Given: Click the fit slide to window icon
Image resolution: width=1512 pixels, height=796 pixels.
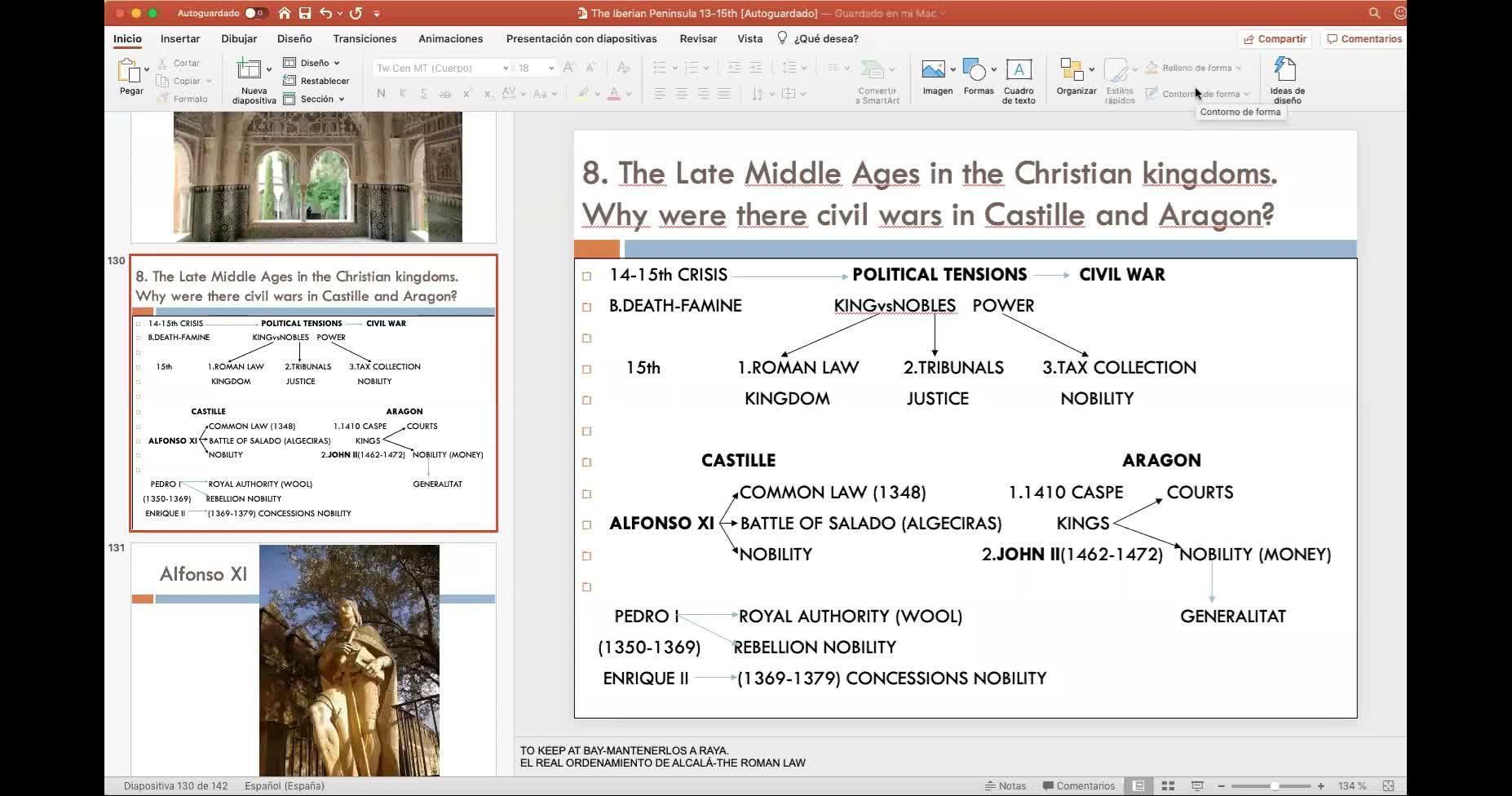Looking at the screenshot, I should tap(1388, 786).
